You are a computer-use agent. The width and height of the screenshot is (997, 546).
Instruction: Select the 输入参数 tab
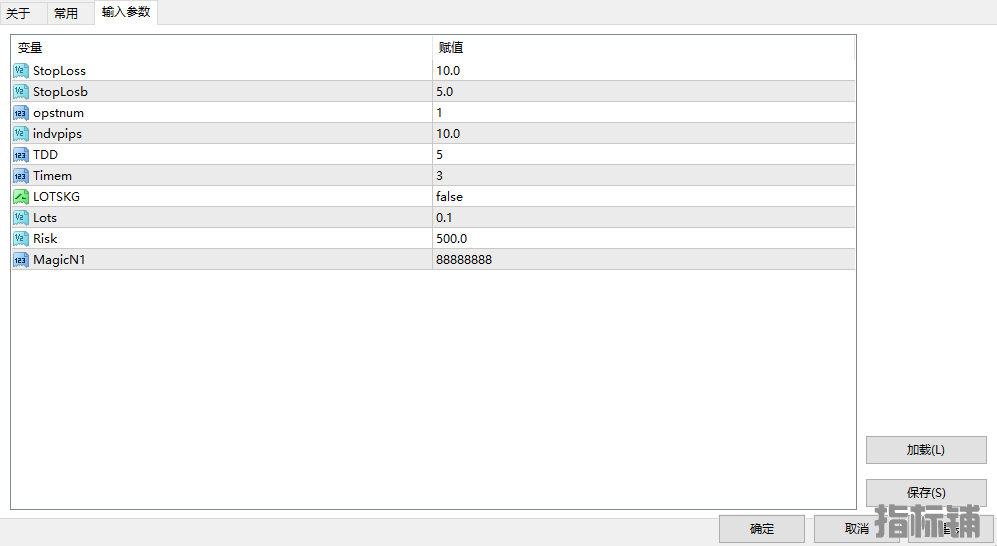126,13
